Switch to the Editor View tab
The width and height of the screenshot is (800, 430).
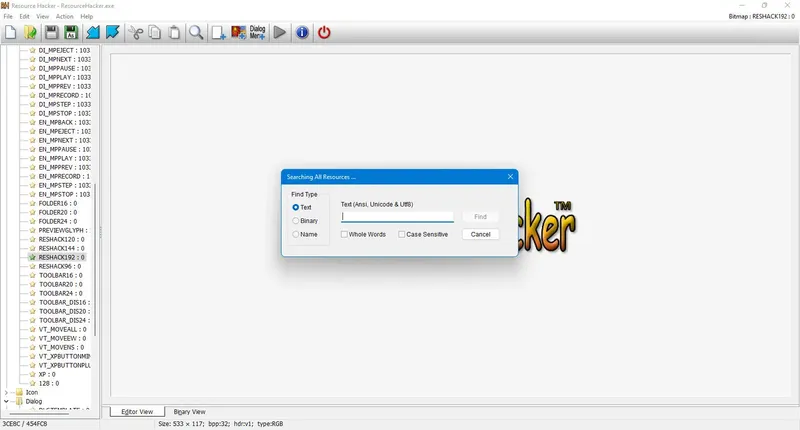[137, 412]
